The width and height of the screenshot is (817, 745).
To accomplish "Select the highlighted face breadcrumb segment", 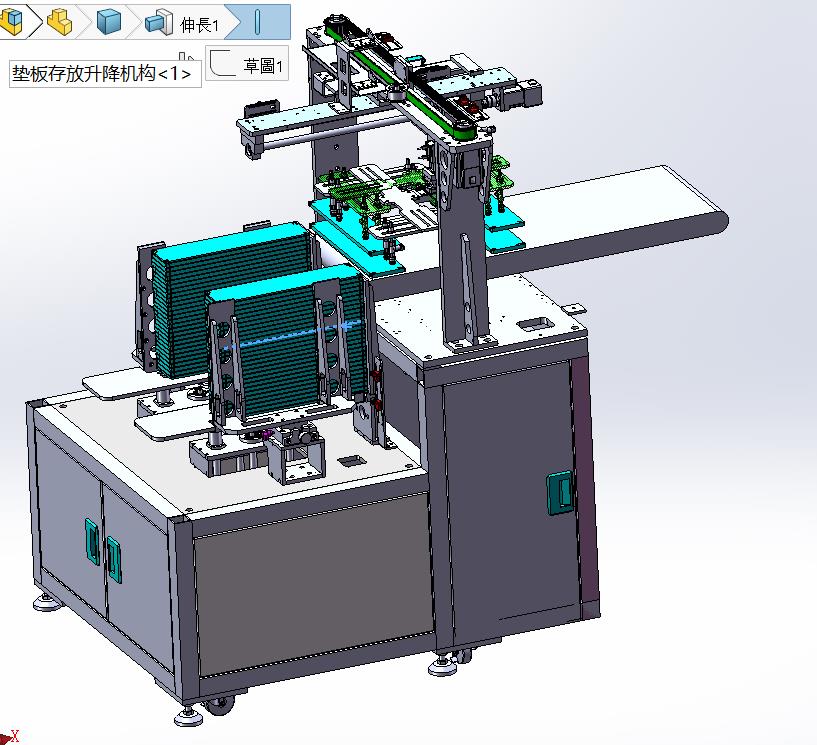I will tap(259, 22).
